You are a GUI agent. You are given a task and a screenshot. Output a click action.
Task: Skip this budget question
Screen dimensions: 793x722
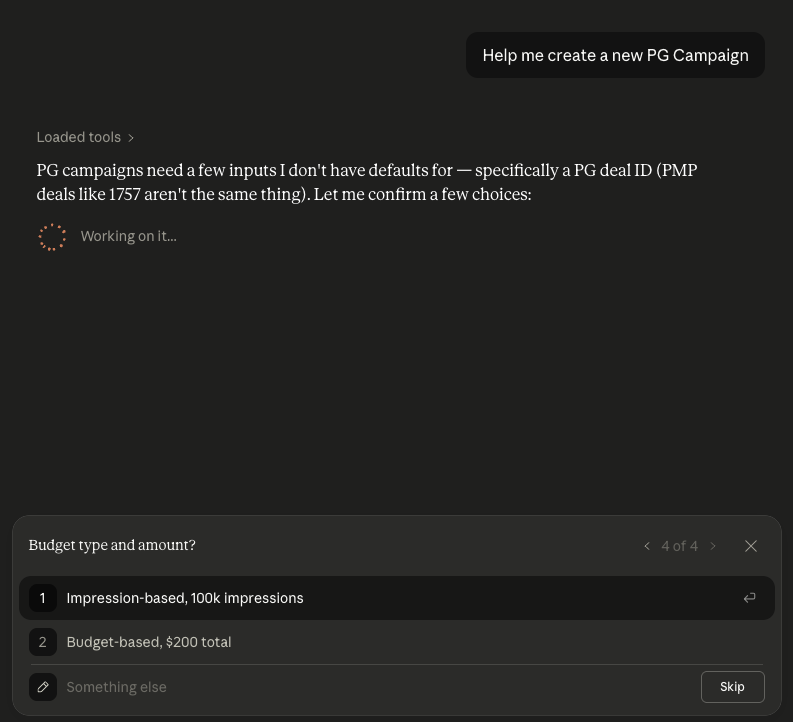tap(732, 687)
